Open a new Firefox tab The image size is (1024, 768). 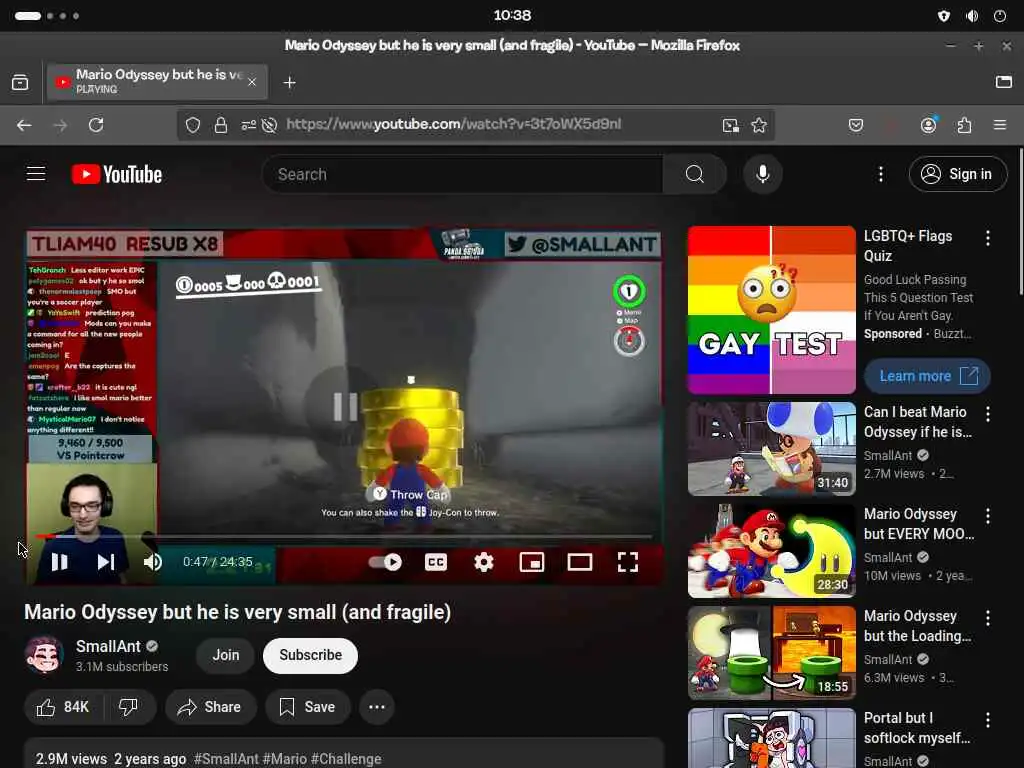(289, 82)
